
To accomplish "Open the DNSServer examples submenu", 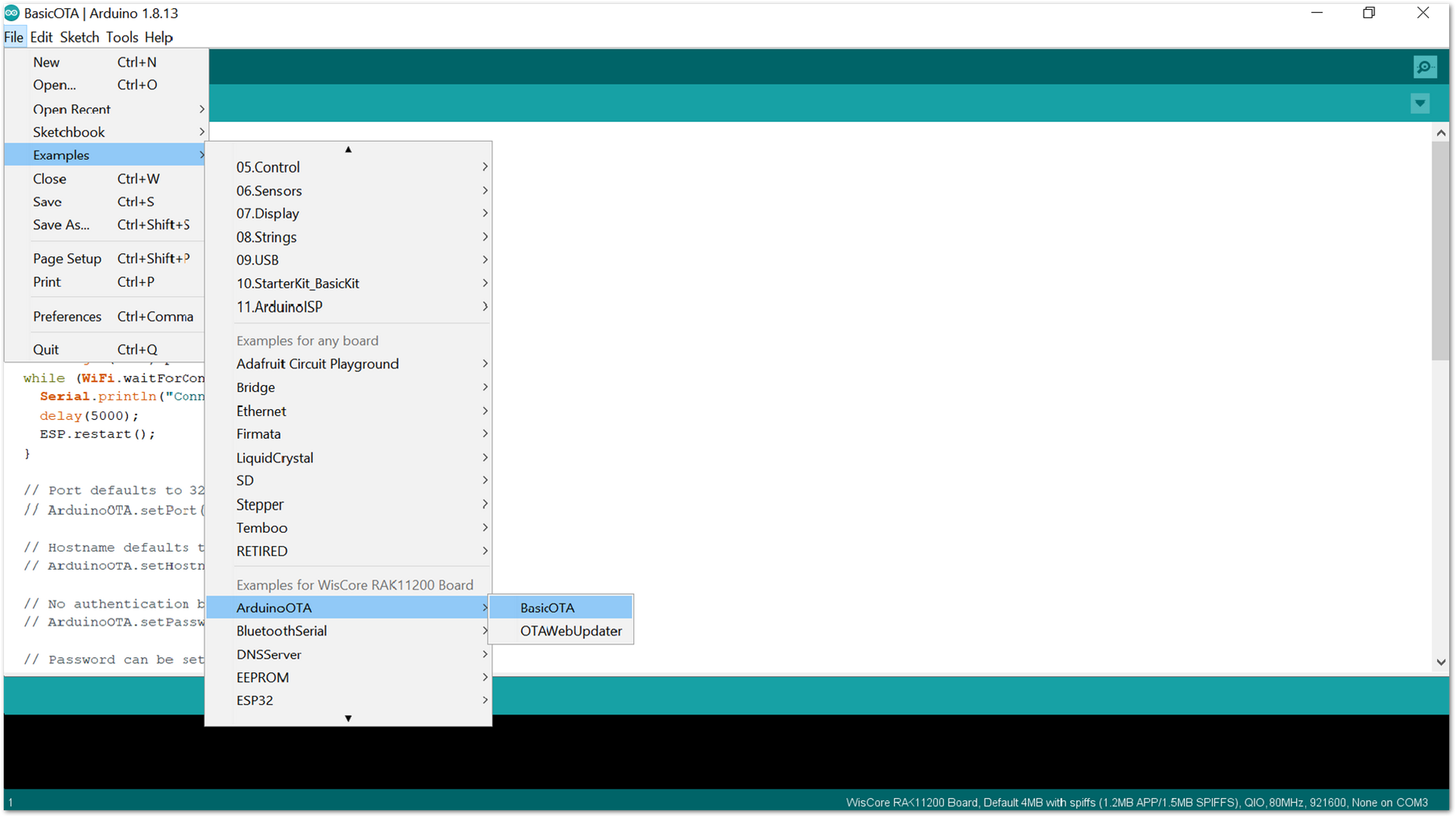I will point(349,654).
